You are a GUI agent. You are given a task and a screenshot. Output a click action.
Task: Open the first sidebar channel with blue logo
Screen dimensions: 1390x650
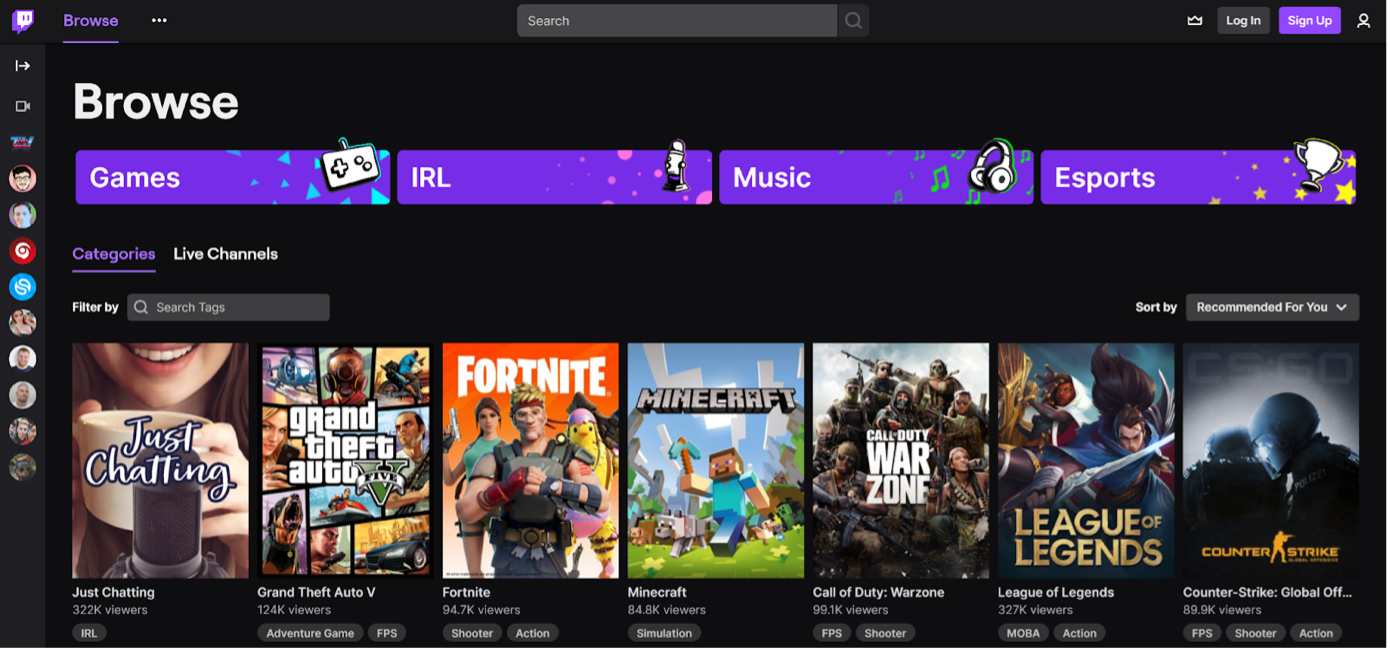coord(22,143)
